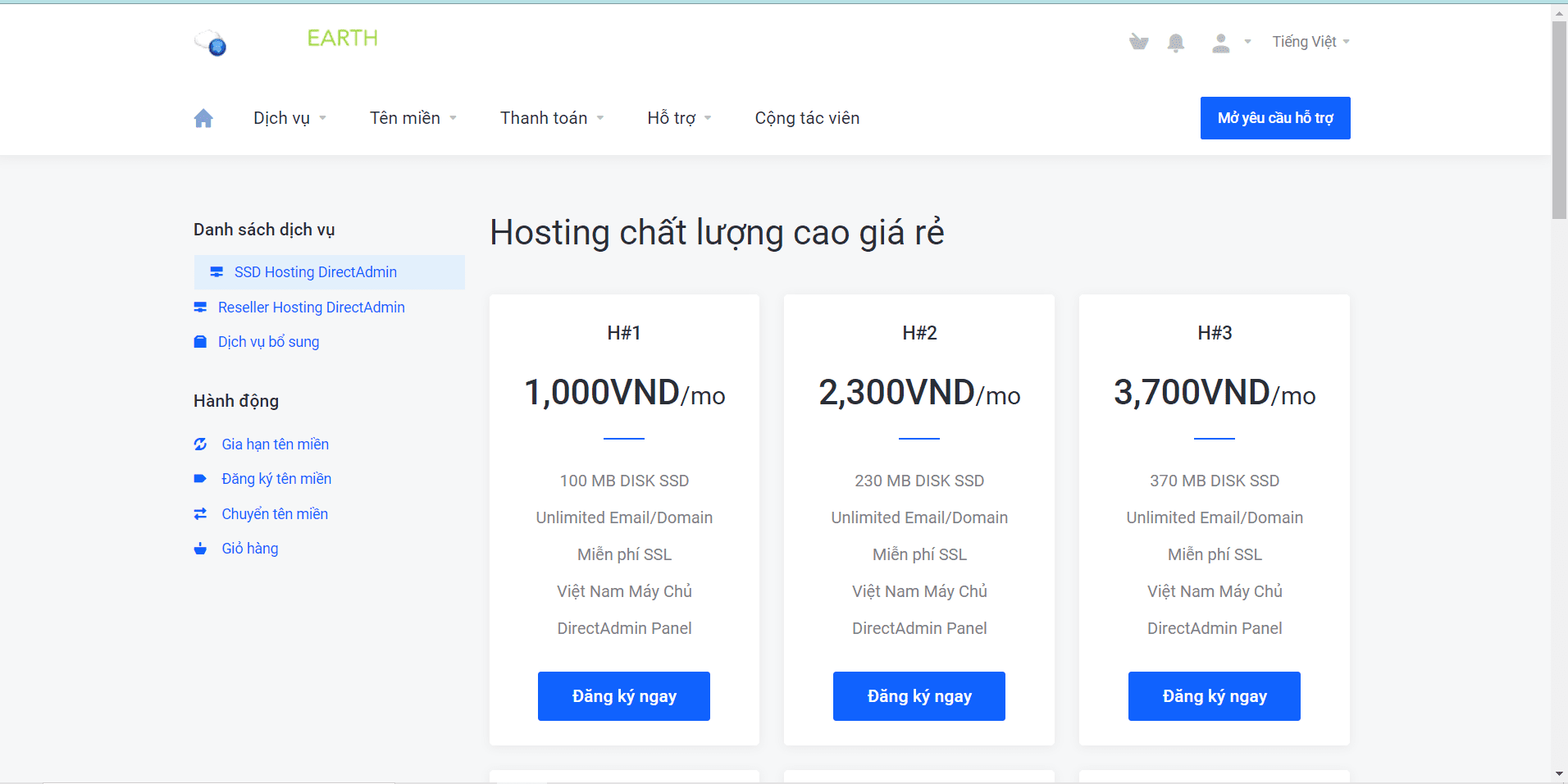Click the page vertical scrollbar thumb
The image size is (1568, 784).
(1559, 121)
